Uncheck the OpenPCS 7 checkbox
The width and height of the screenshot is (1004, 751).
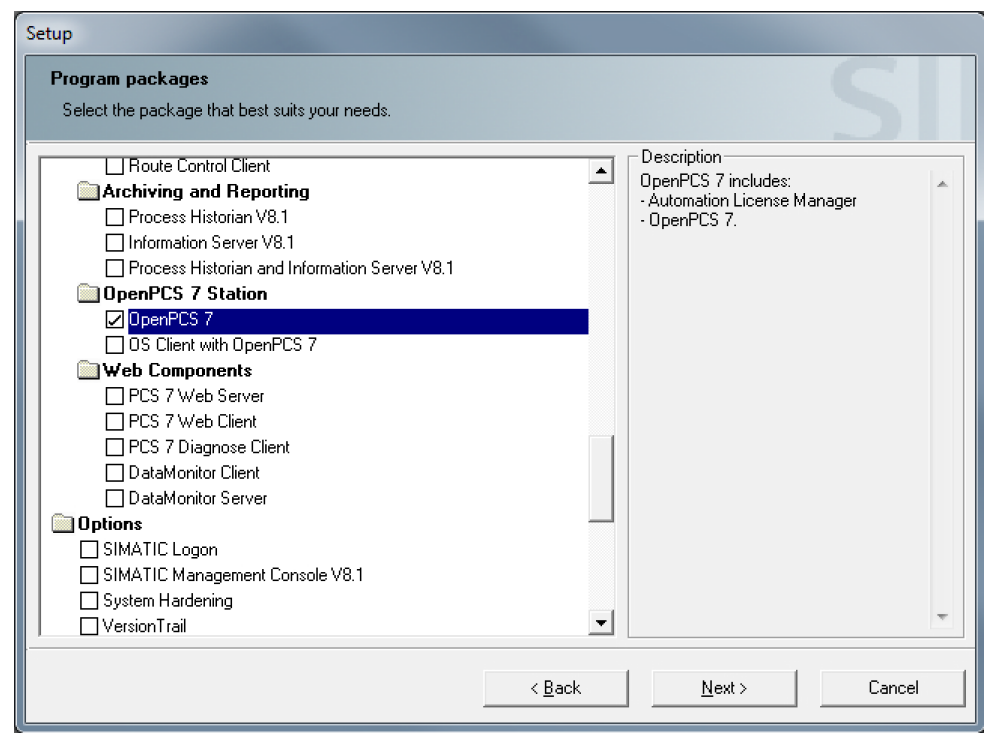[x=115, y=320]
